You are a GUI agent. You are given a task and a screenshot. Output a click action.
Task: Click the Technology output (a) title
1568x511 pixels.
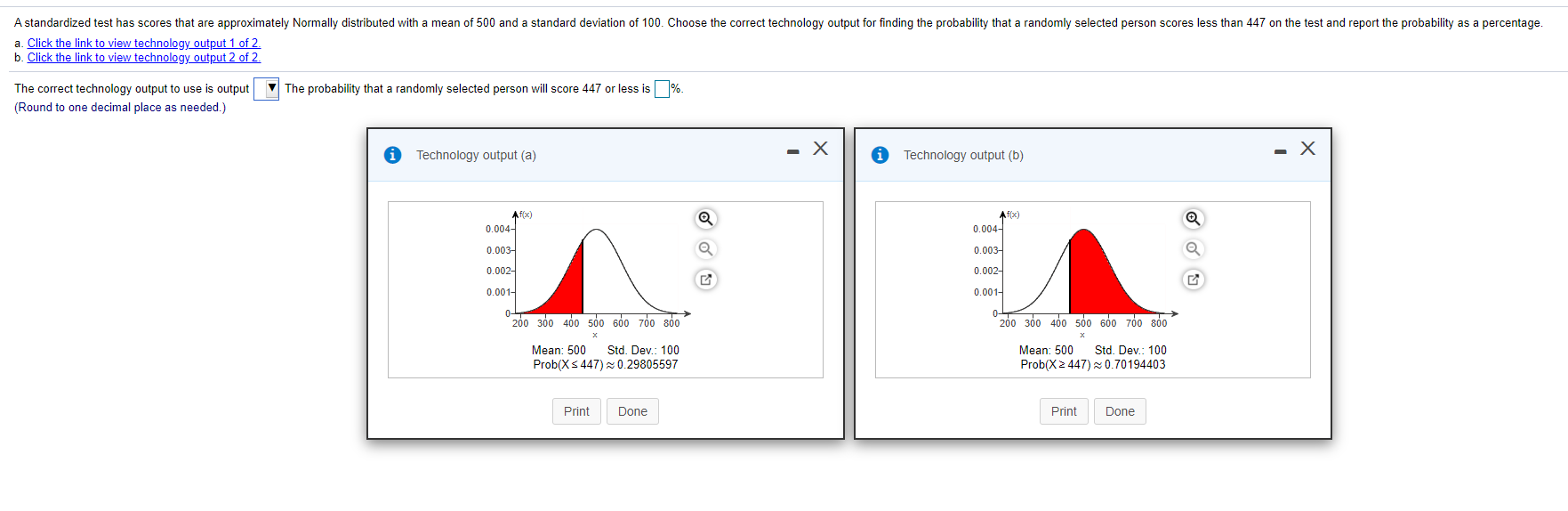[x=476, y=155]
